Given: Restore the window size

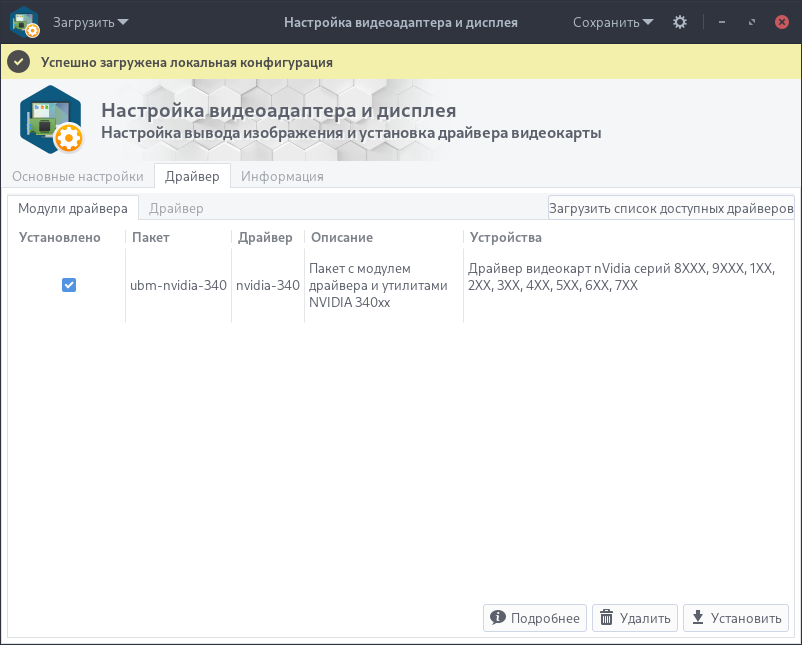Looking at the screenshot, I should click(x=751, y=22).
